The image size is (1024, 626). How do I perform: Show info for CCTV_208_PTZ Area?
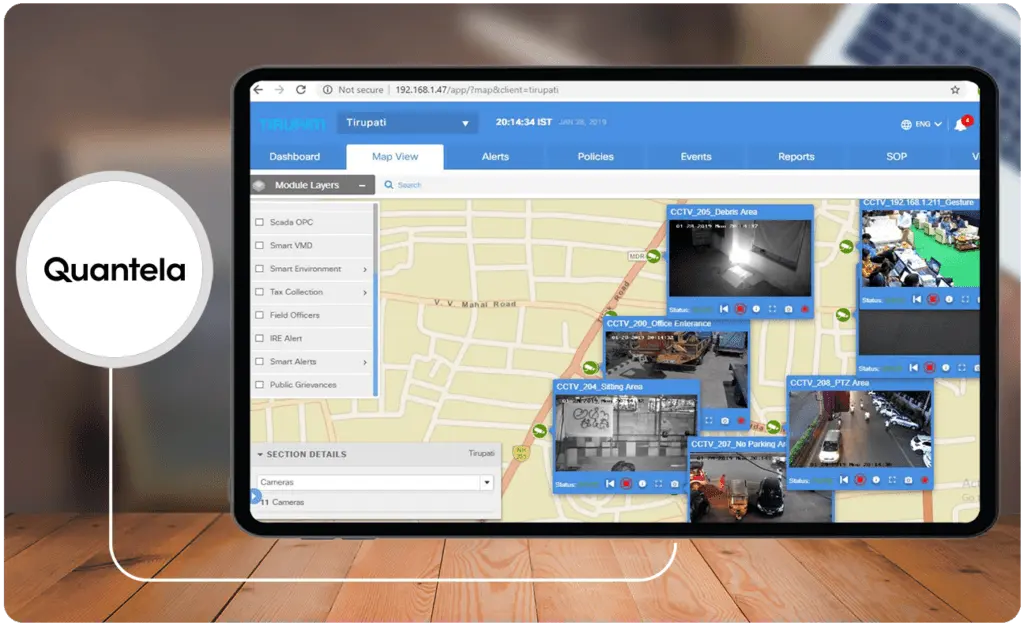click(876, 480)
